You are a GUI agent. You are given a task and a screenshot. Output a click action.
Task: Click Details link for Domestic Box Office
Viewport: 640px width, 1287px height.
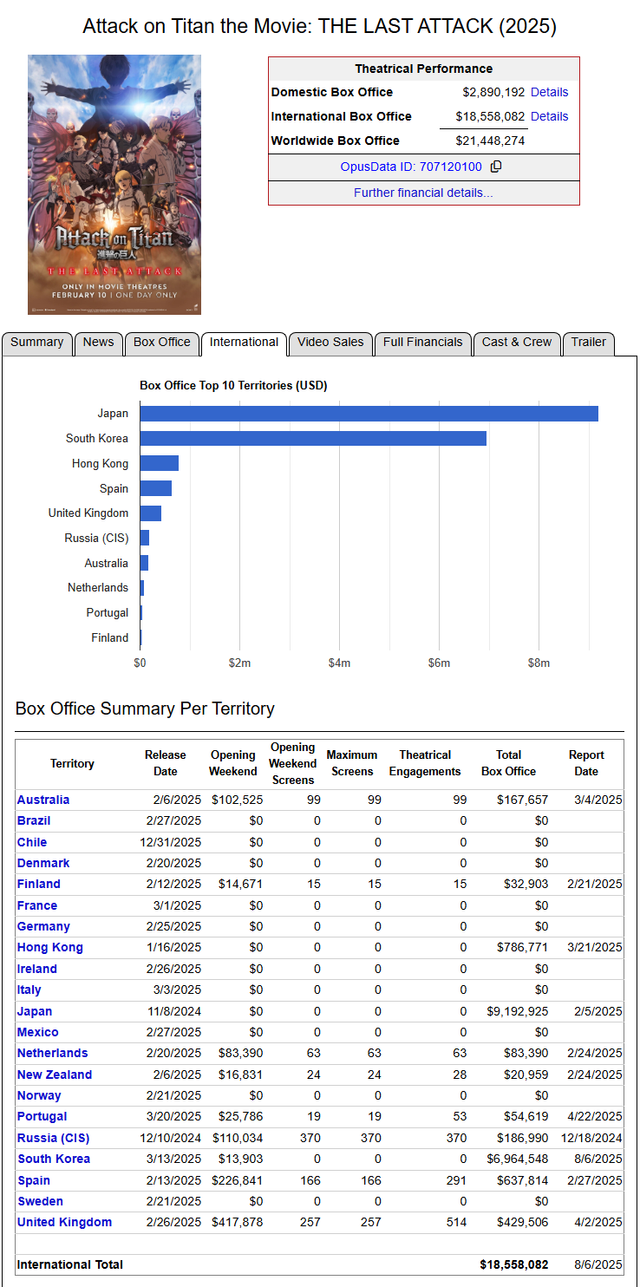pos(549,92)
